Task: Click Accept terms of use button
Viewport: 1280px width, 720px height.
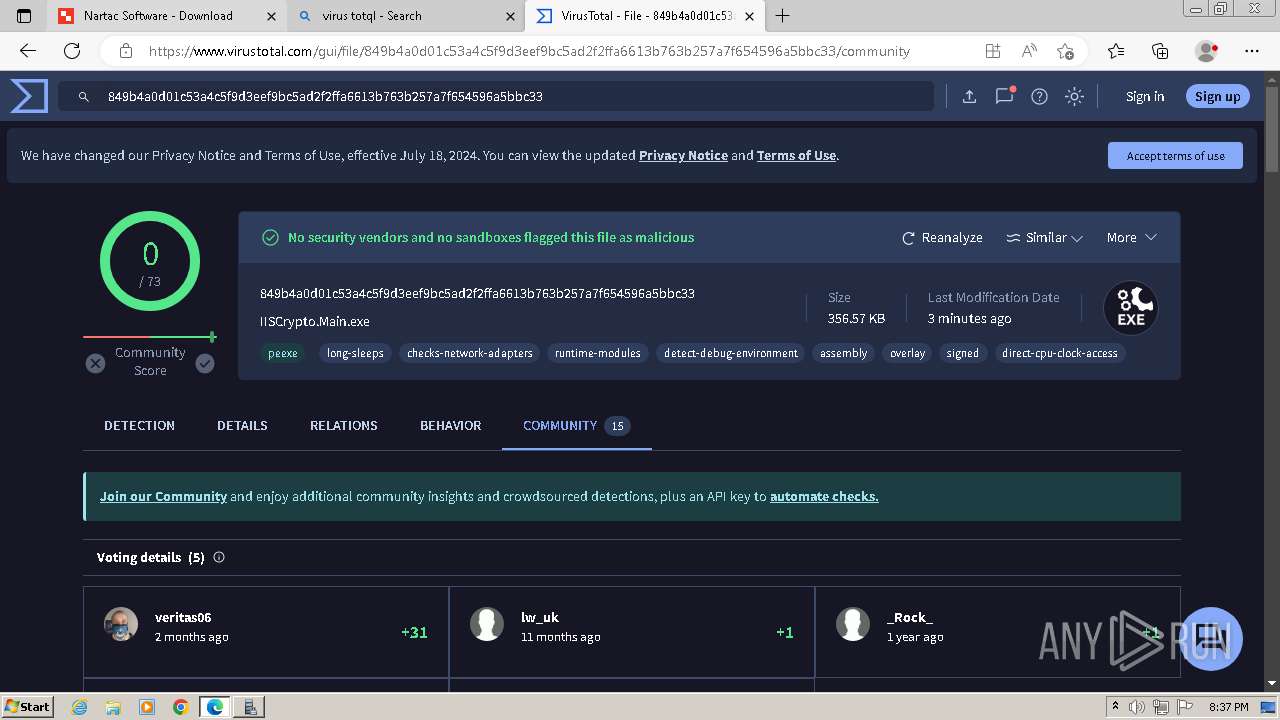Action: click(1175, 155)
